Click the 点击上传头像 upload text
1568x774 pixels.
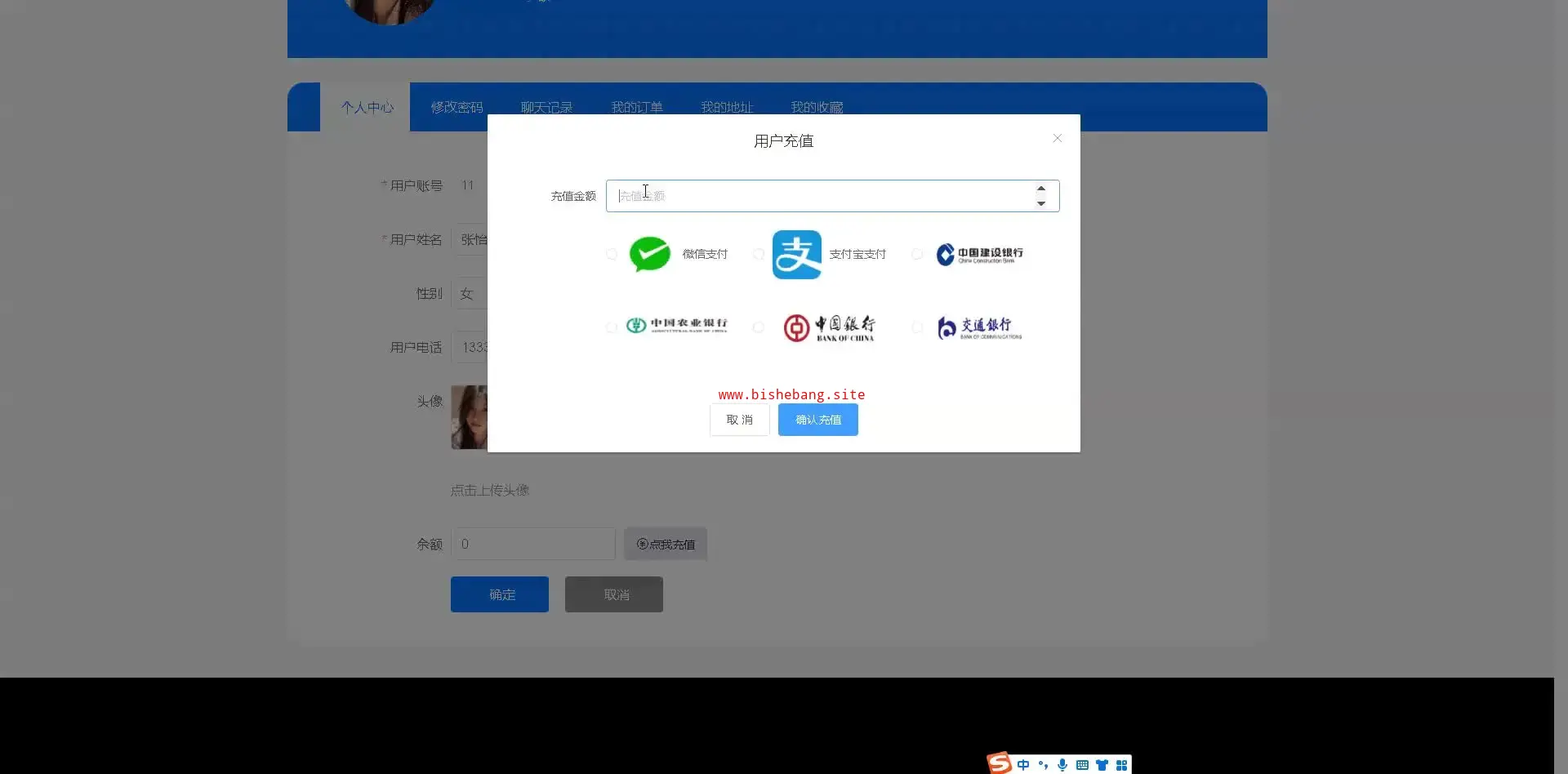490,490
